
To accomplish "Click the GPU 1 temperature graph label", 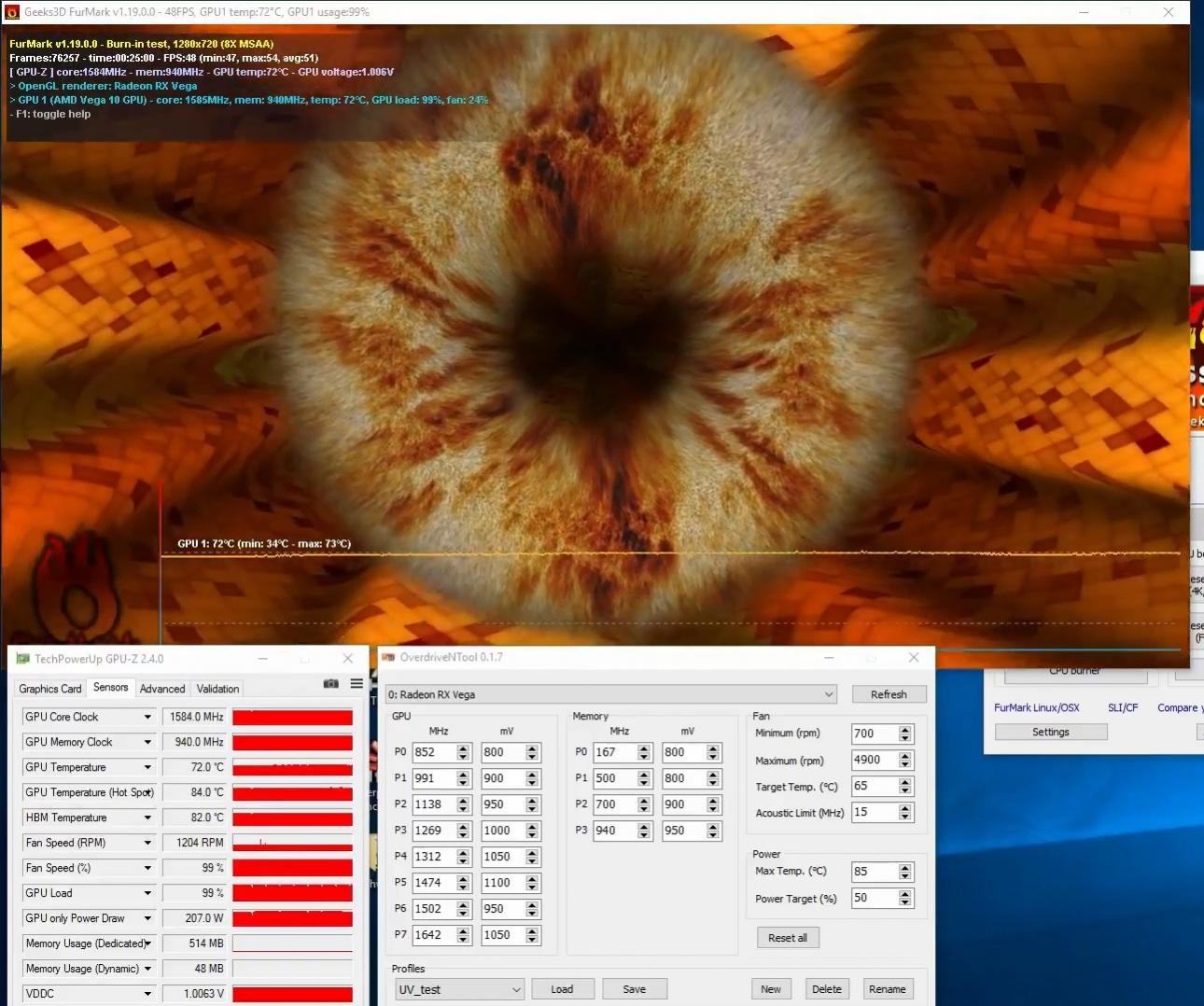I will pyautogui.click(x=264, y=543).
